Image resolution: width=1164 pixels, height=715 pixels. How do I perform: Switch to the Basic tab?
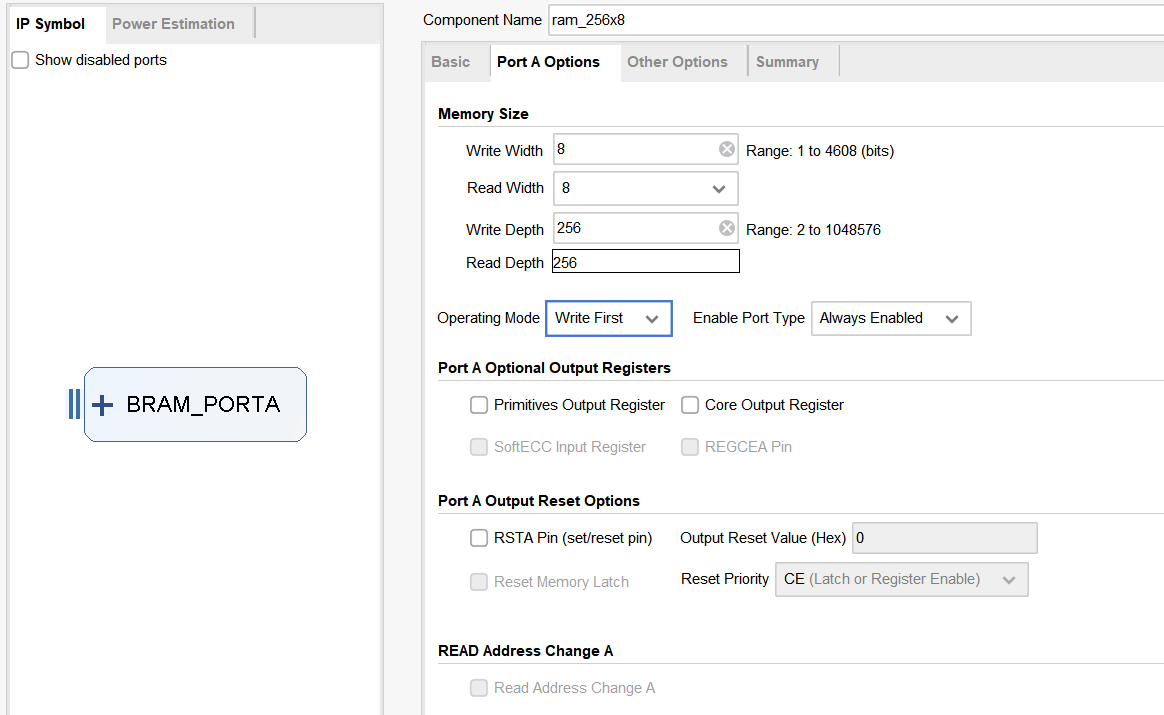coord(450,62)
